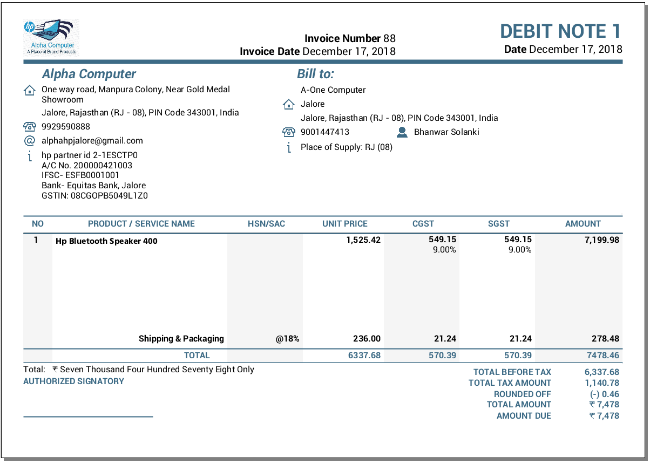Click the Alpha Computer seller name heading
The width and height of the screenshot is (650, 464).
[89, 74]
